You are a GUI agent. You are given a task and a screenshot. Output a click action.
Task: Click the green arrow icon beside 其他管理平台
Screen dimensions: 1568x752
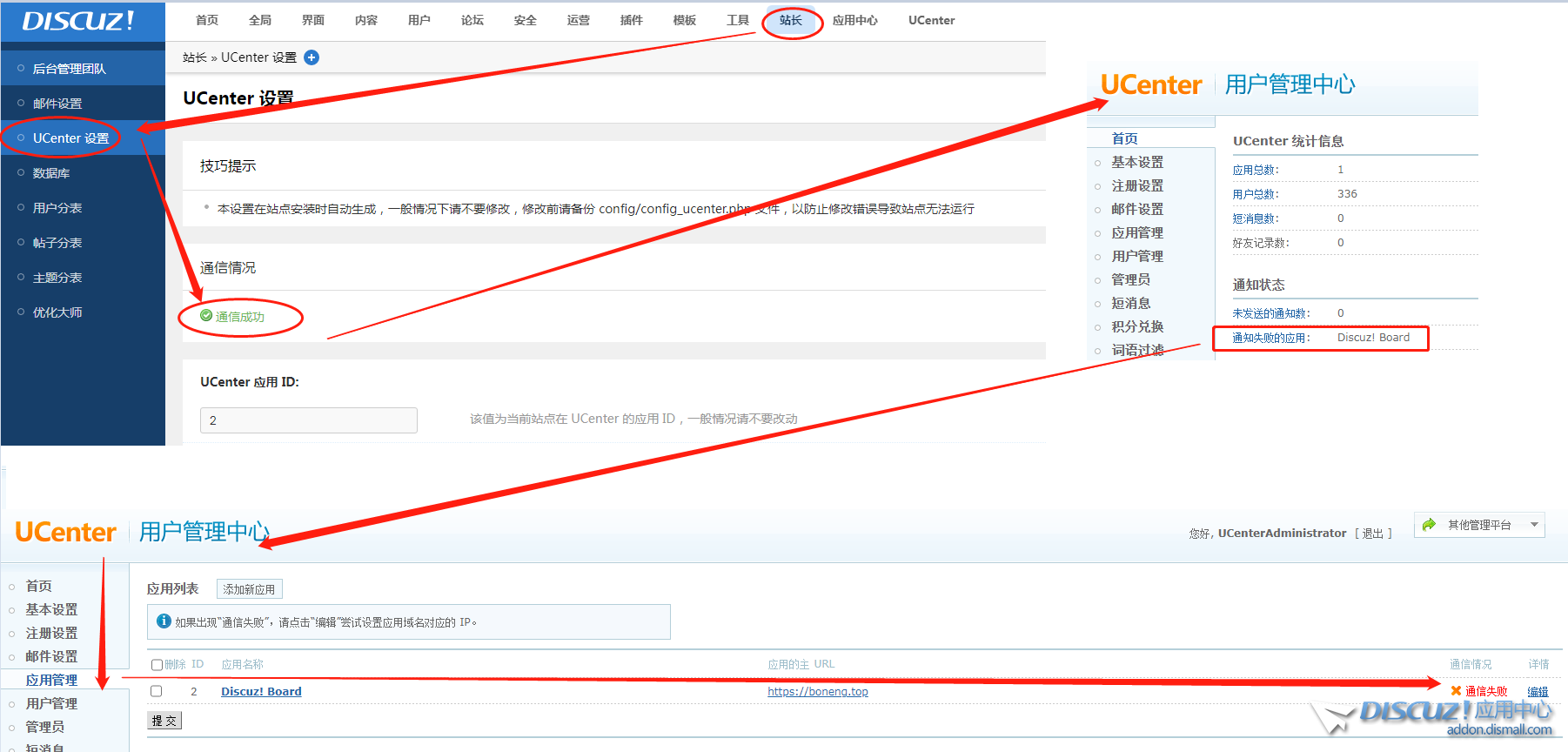1429,525
